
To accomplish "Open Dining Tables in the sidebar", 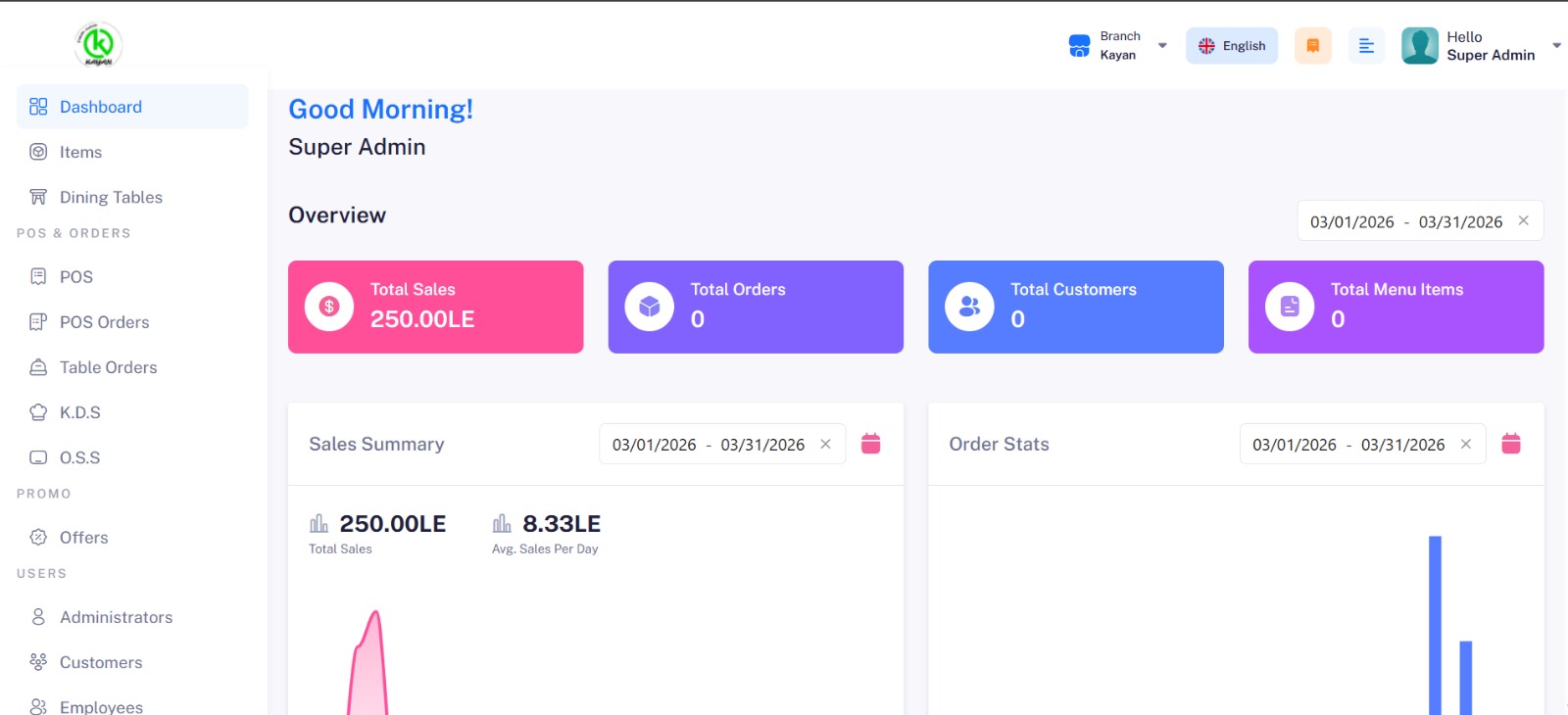I will pyautogui.click(x=111, y=197).
